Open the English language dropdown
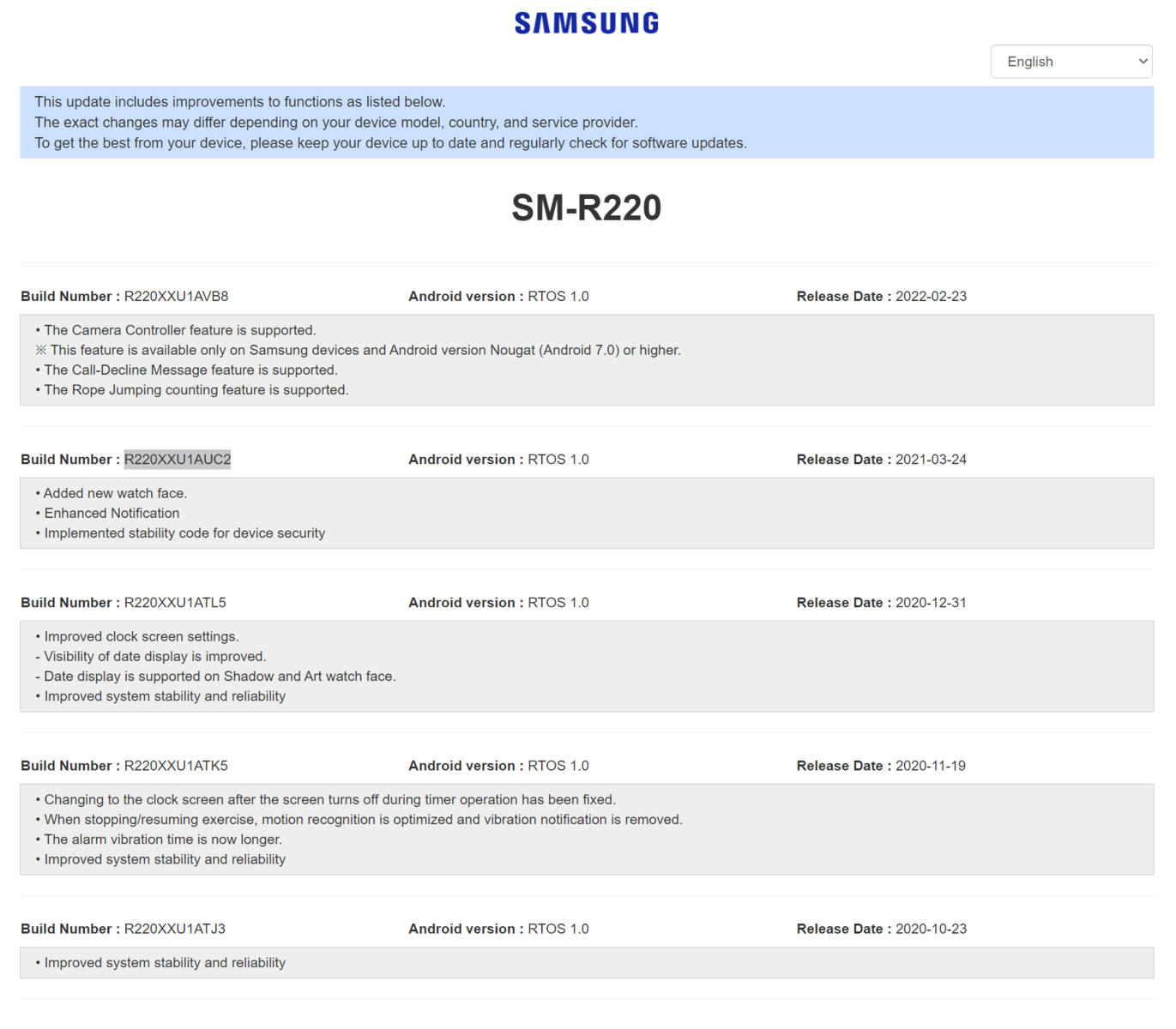This screenshot has width=1176, height=1029. tap(1070, 62)
